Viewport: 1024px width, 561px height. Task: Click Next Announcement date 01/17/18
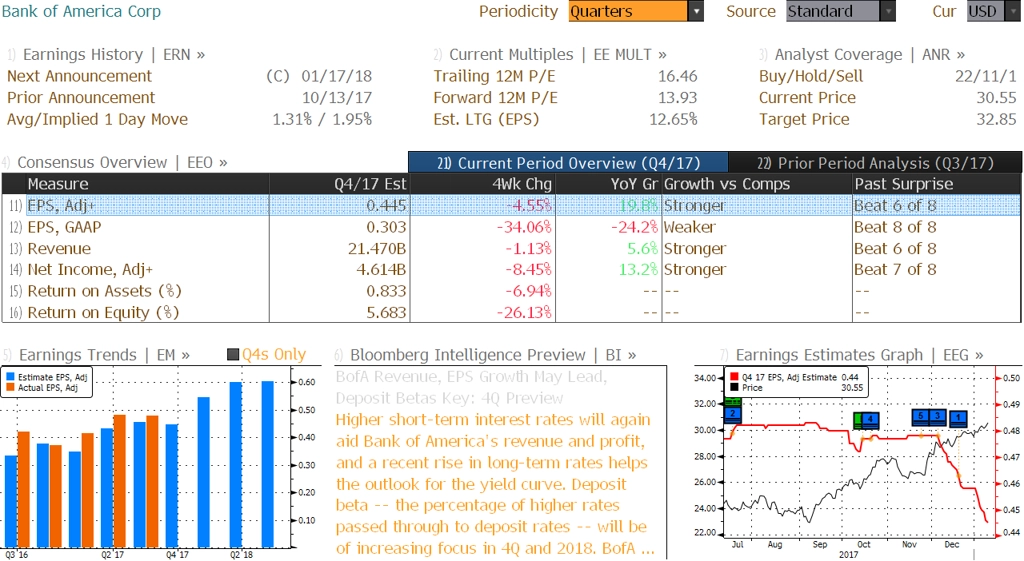click(336, 76)
